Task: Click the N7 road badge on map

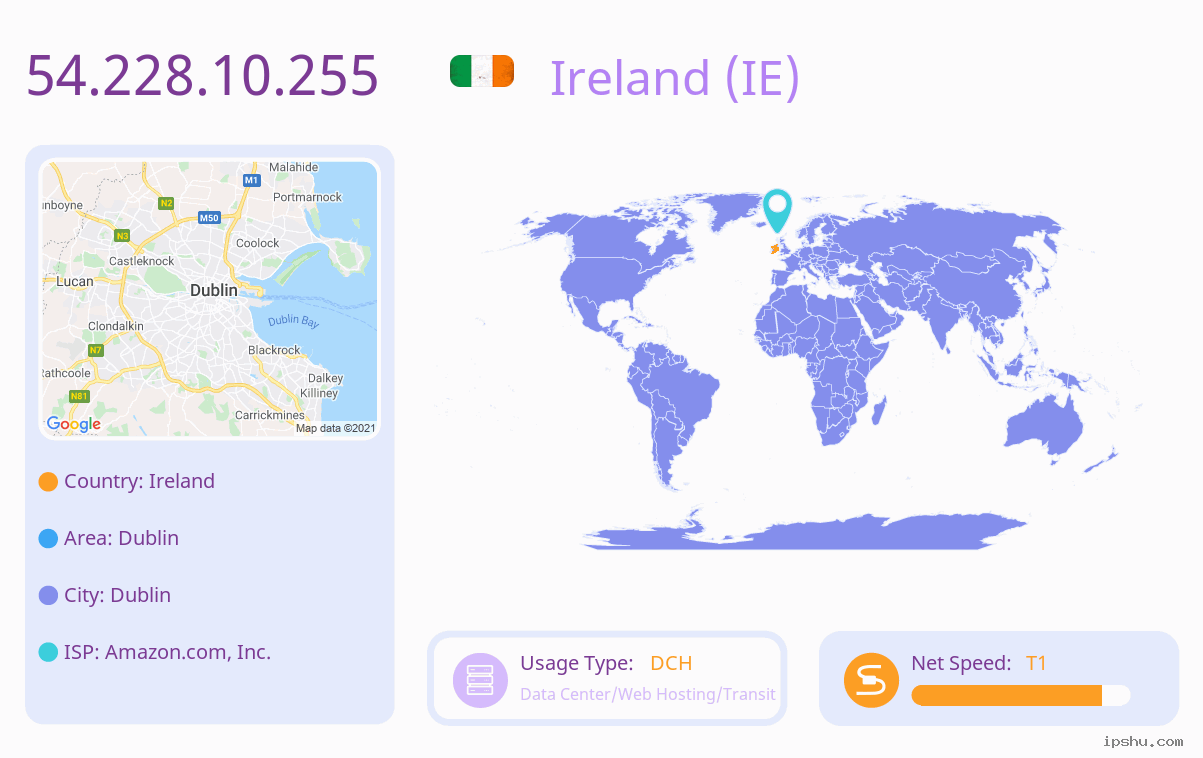Action: point(95,350)
